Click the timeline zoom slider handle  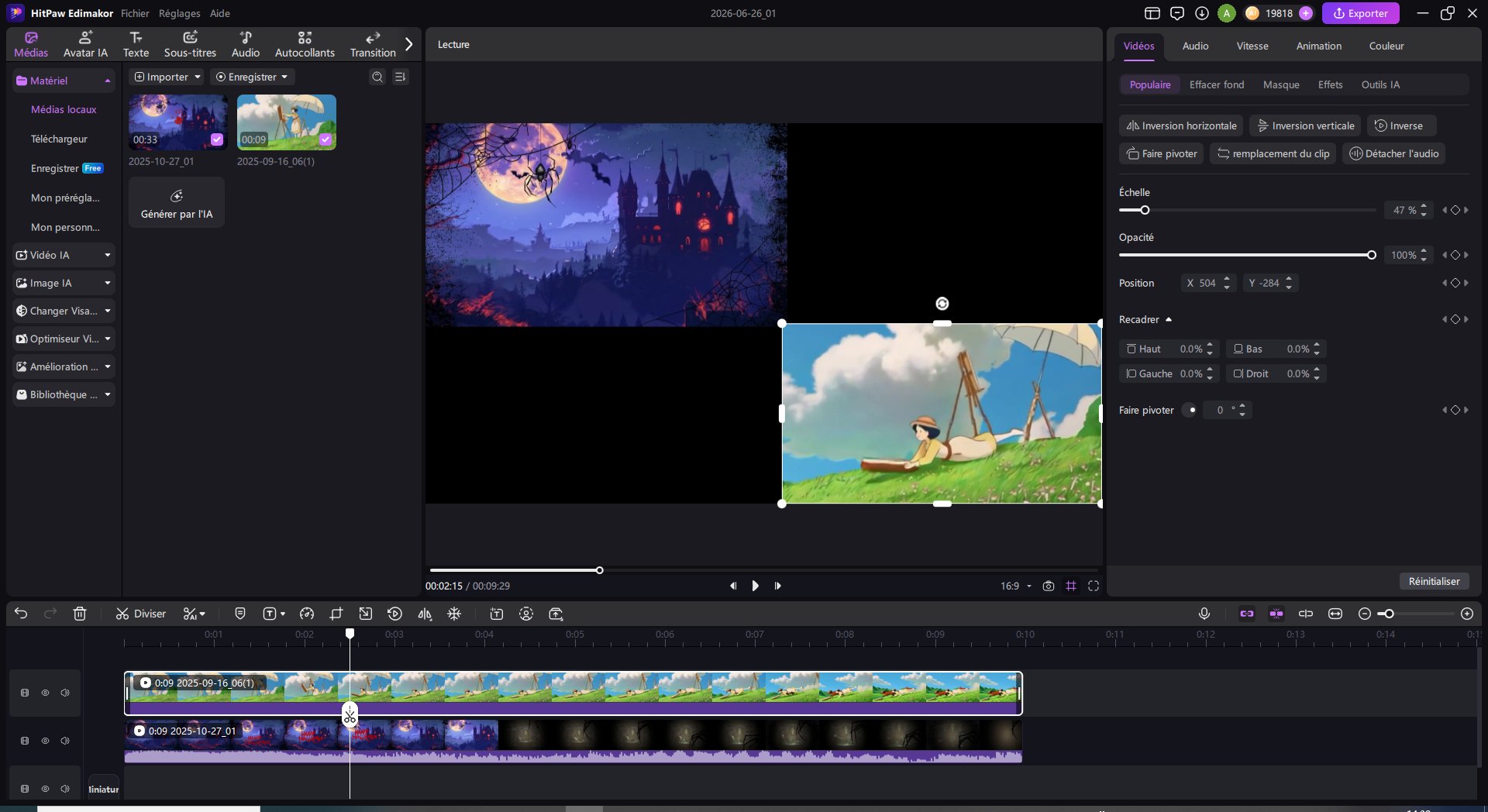[x=1390, y=614]
